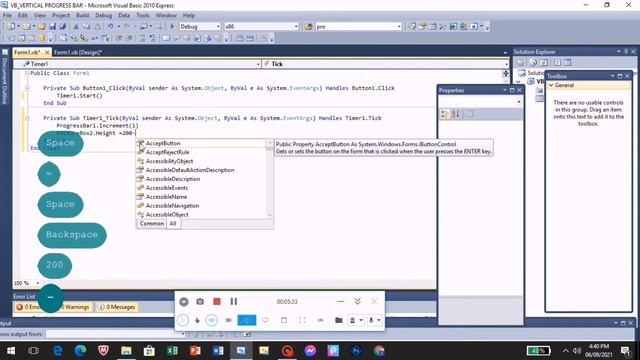Pause the screen recording

tap(233, 302)
